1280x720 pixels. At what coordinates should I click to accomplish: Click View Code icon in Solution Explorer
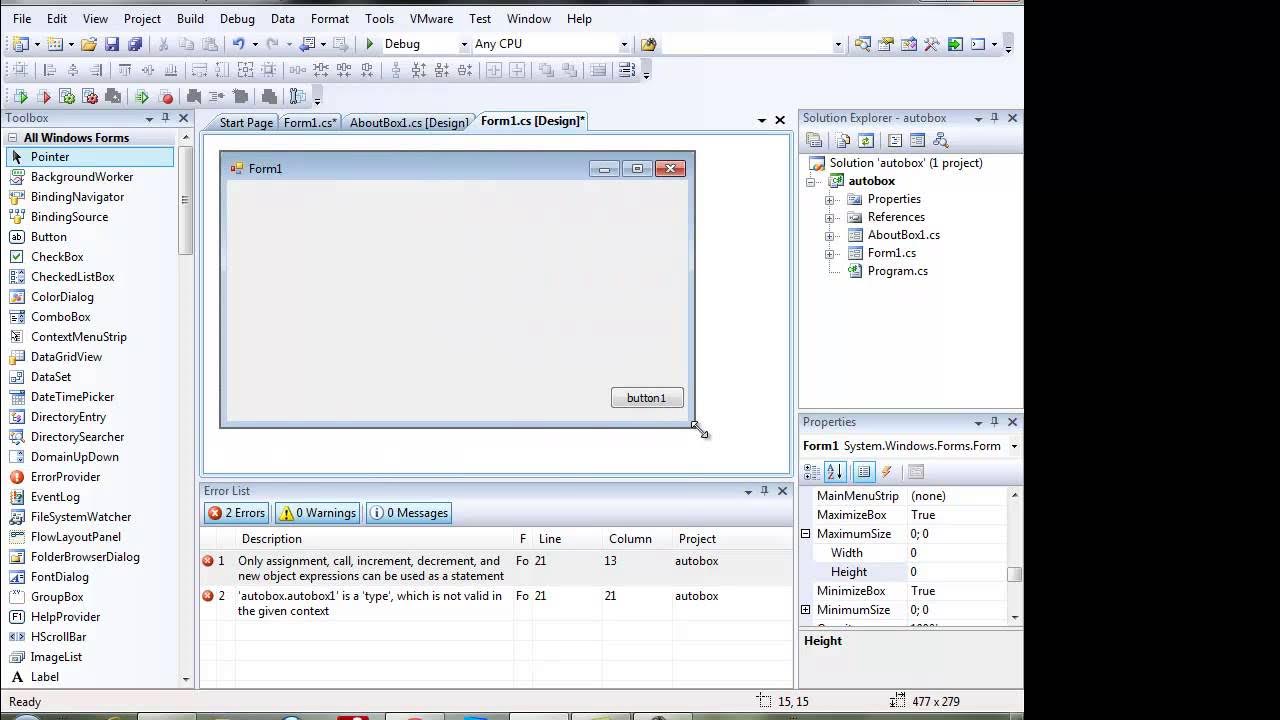click(x=895, y=141)
